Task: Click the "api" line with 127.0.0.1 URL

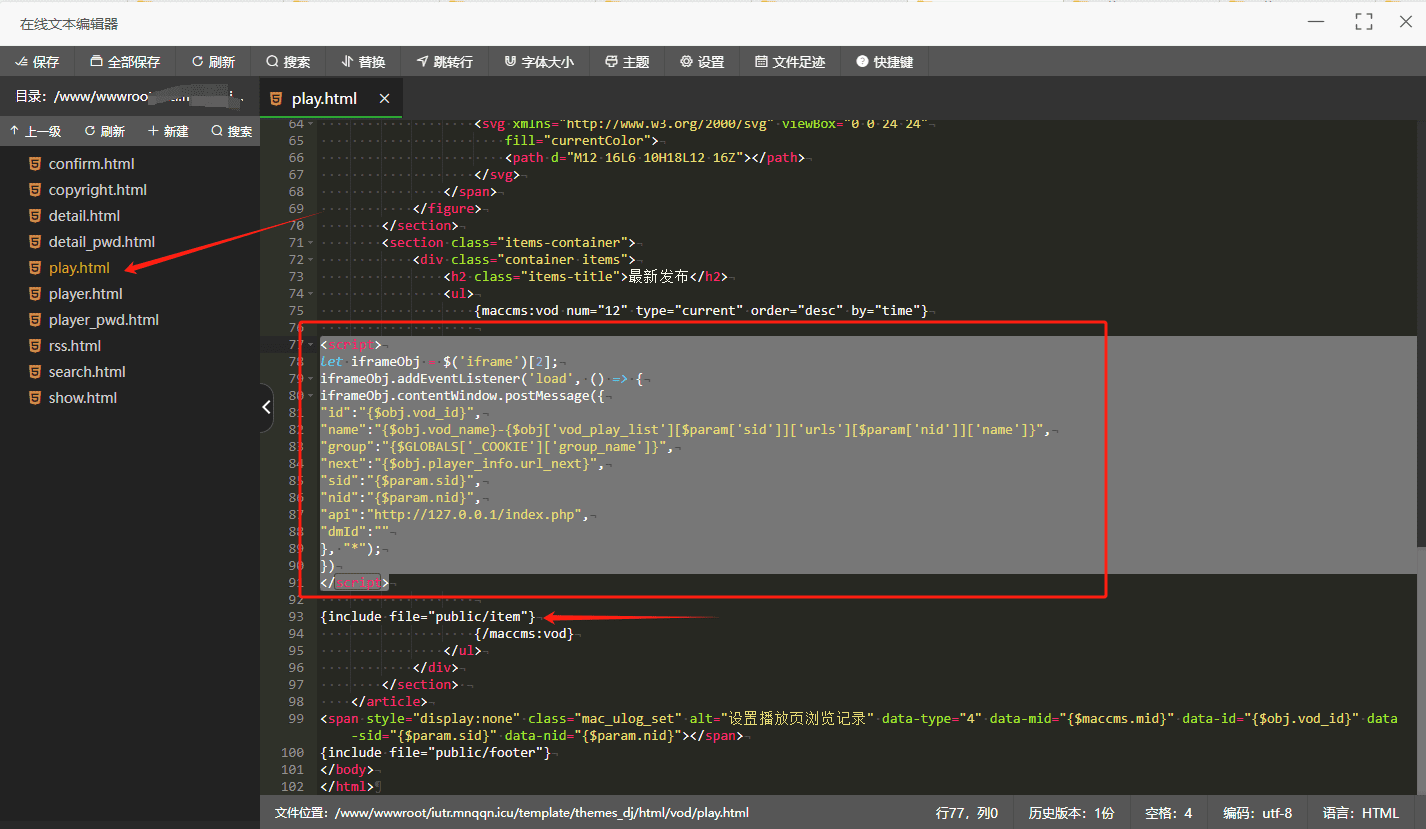Action: pos(453,514)
